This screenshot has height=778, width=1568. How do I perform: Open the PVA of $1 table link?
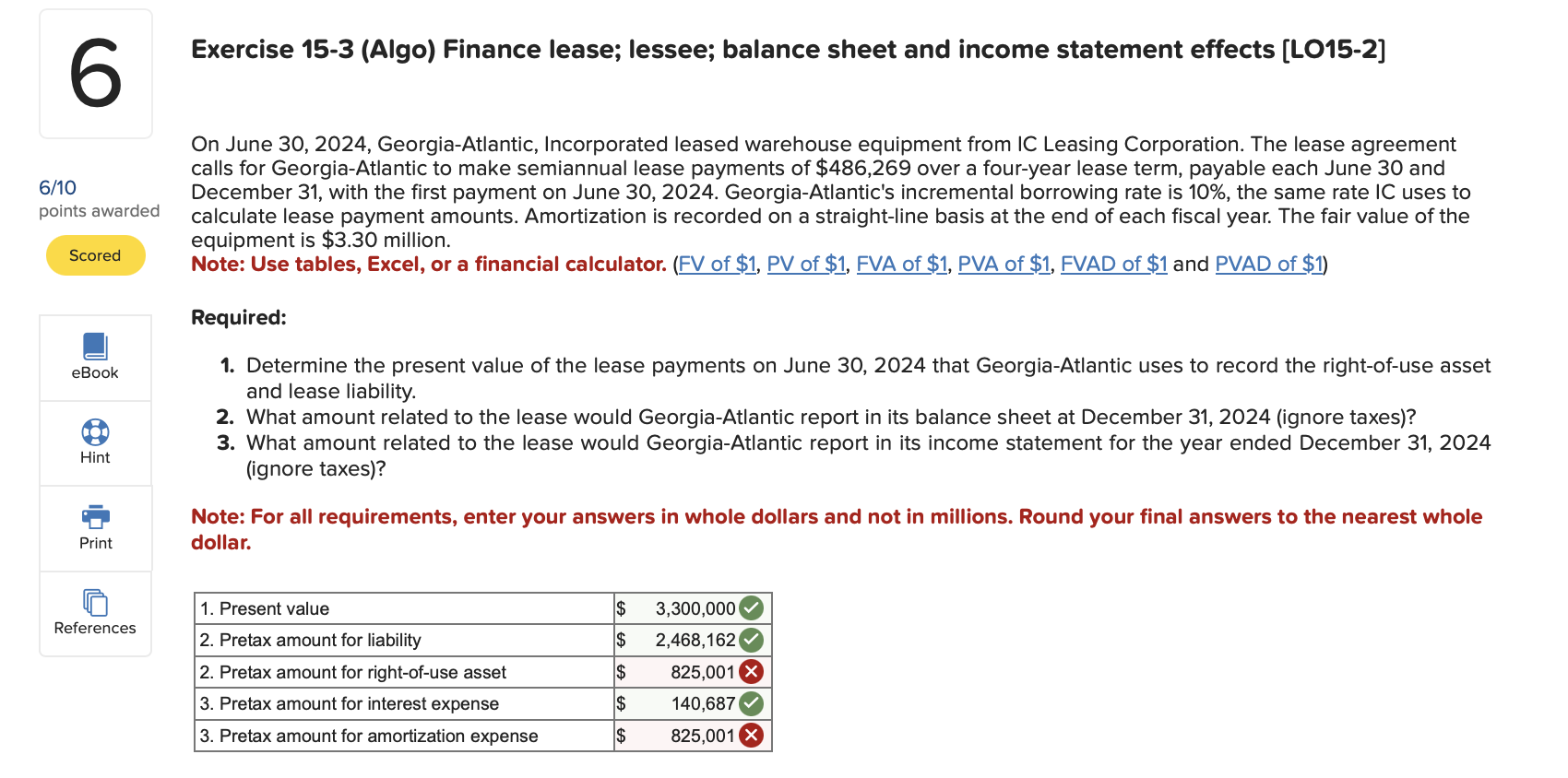tap(1004, 265)
